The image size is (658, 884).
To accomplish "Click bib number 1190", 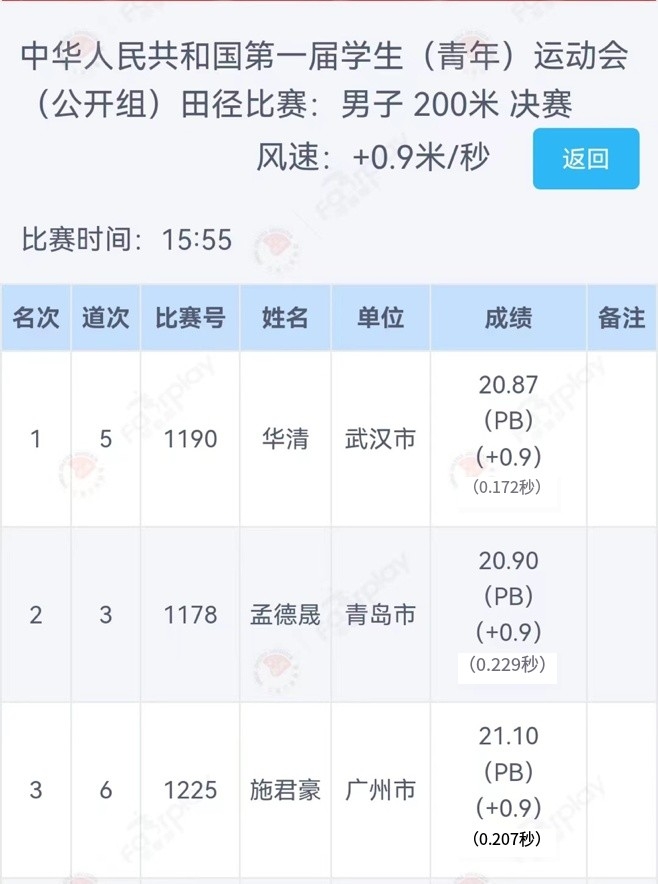I will coord(190,439).
